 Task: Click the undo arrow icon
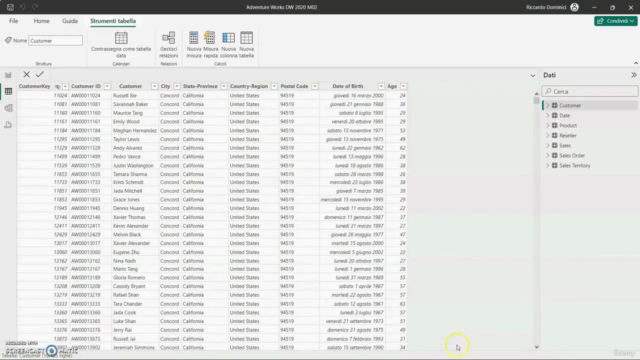pos(23,7)
